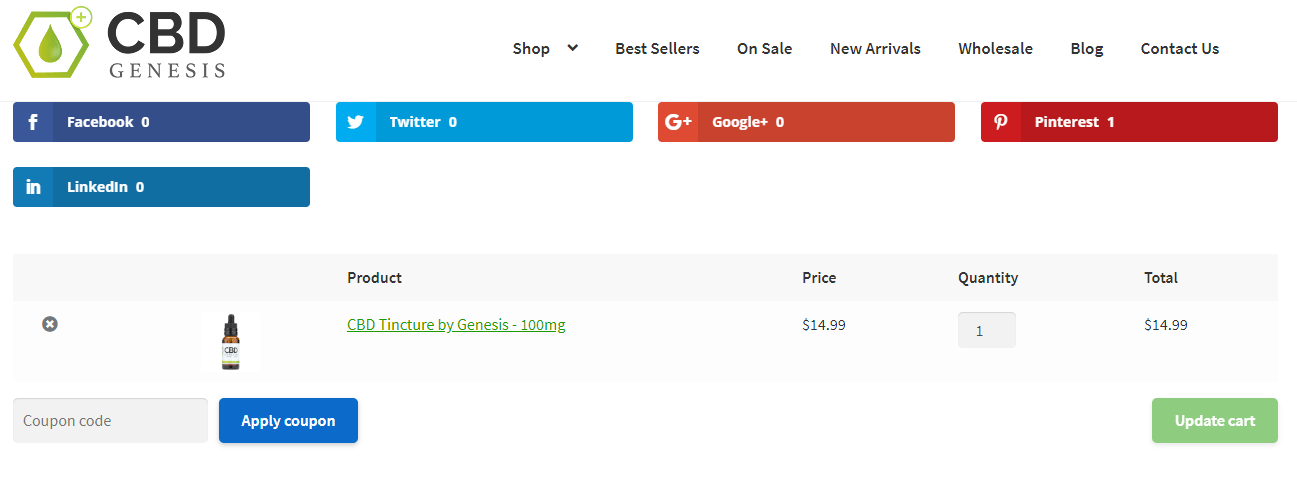Image resolution: width=1297 pixels, height=493 pixels.
Task: Click the Google+ icon
Action: (678, 122)
